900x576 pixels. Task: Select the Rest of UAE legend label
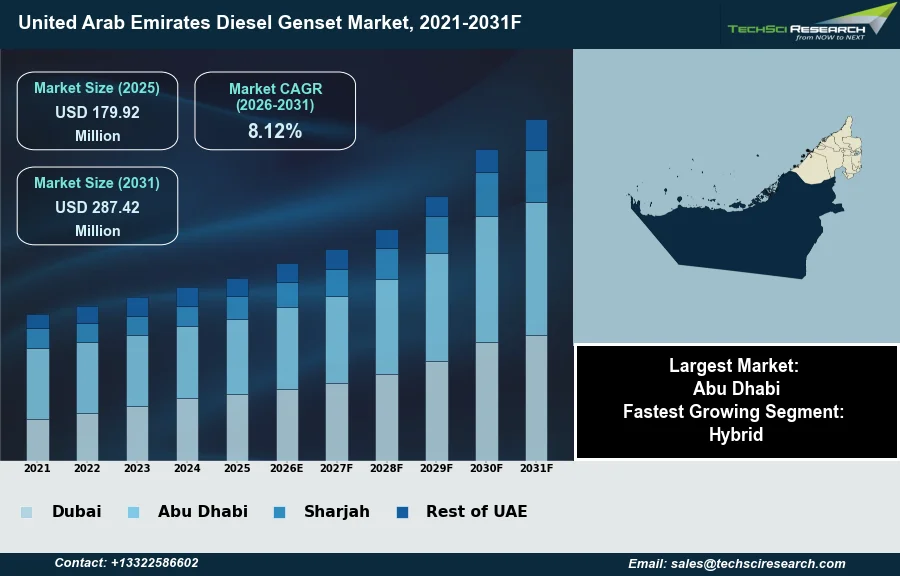(476, 511)
